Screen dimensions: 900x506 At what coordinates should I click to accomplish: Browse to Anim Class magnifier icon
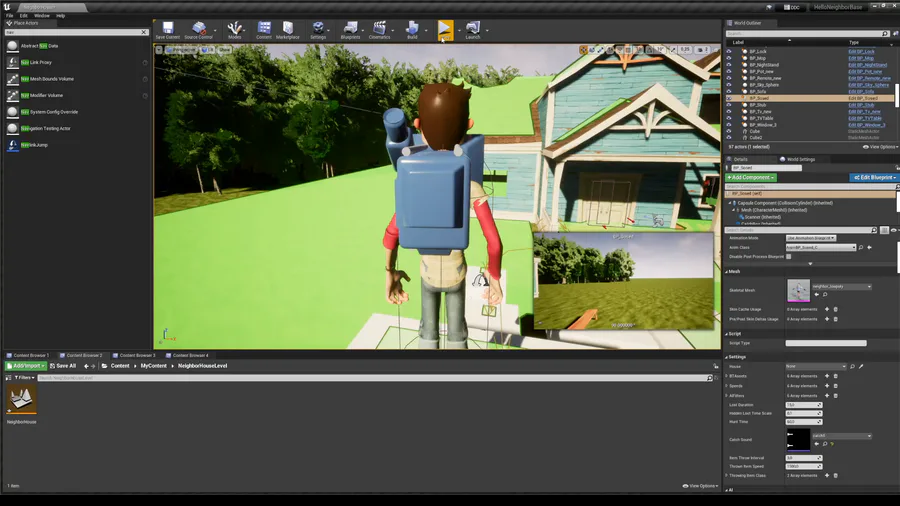861,247
